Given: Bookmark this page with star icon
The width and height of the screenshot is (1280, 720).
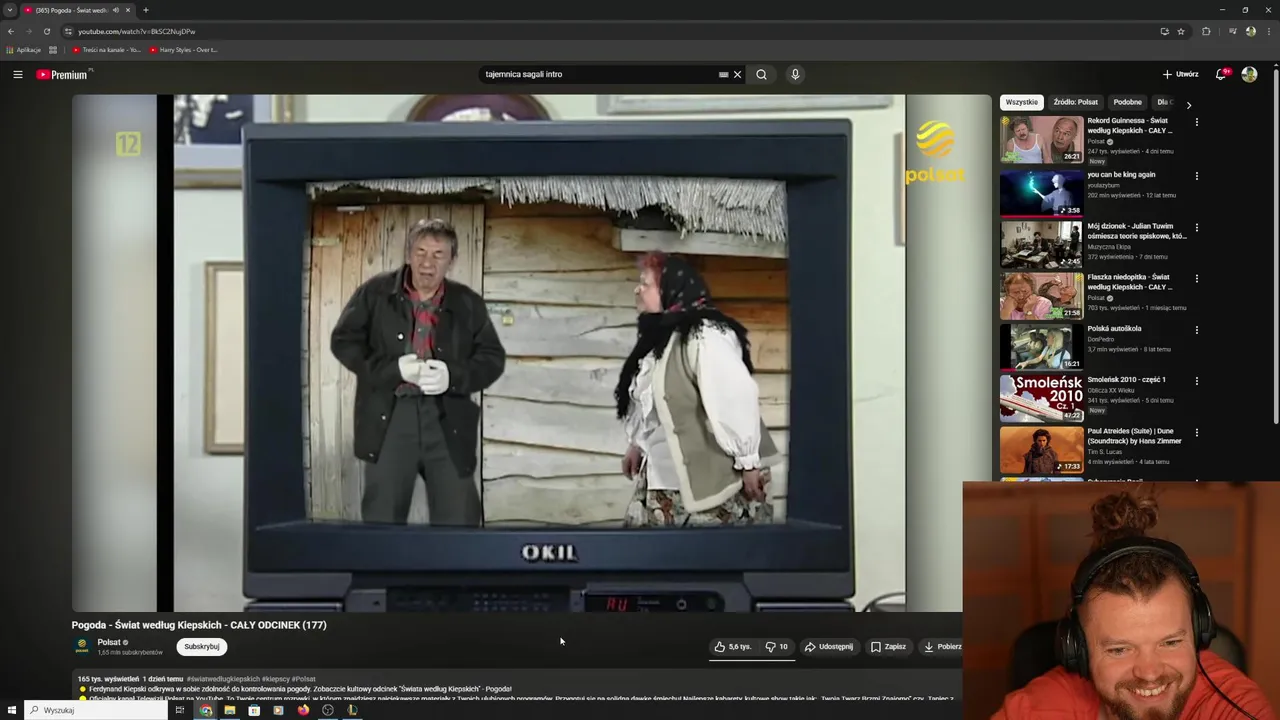Looking at the screenshot, I should pos(1181,31).
